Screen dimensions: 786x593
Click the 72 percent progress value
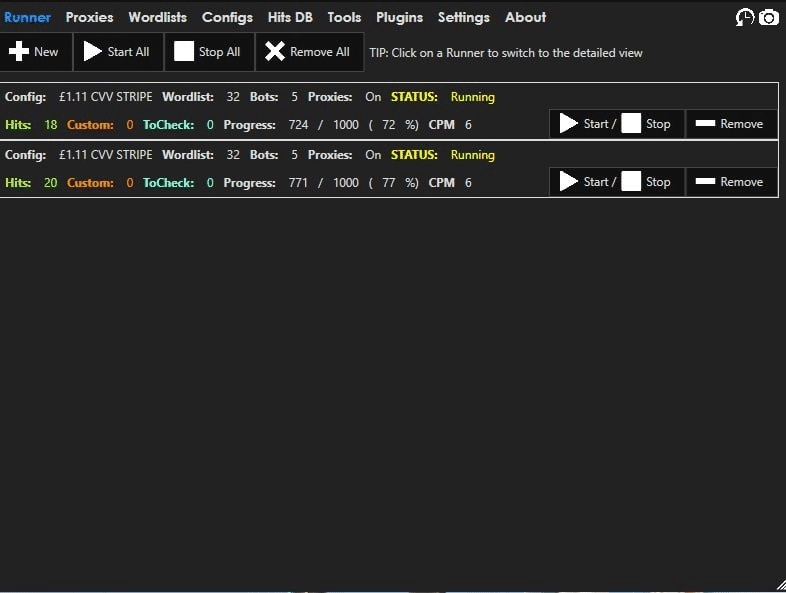(x=388, y=124)
